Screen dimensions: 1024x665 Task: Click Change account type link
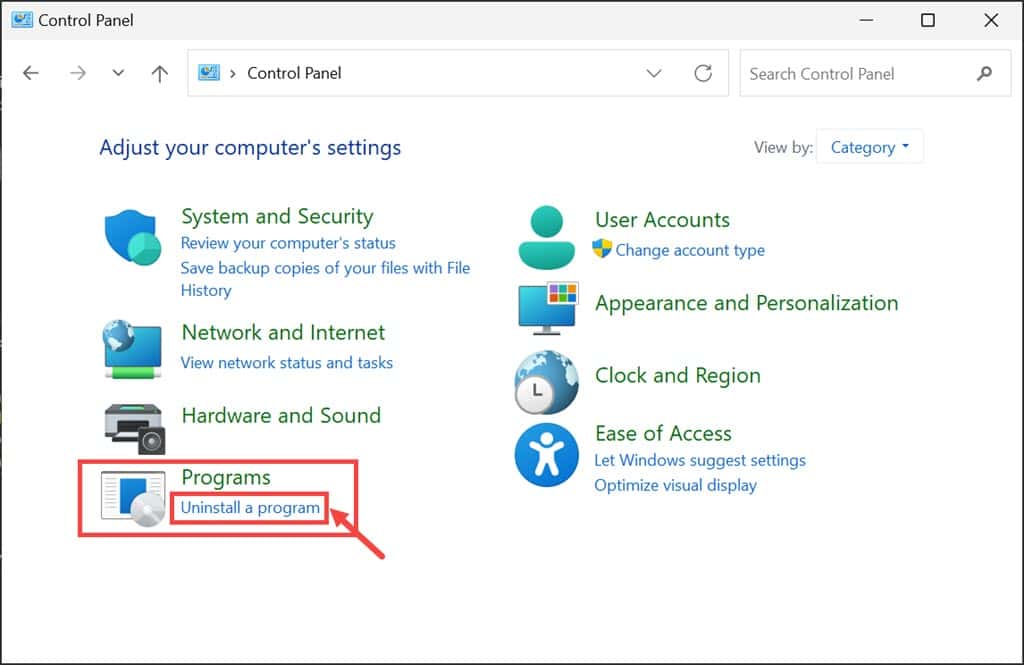pos(690,250)
